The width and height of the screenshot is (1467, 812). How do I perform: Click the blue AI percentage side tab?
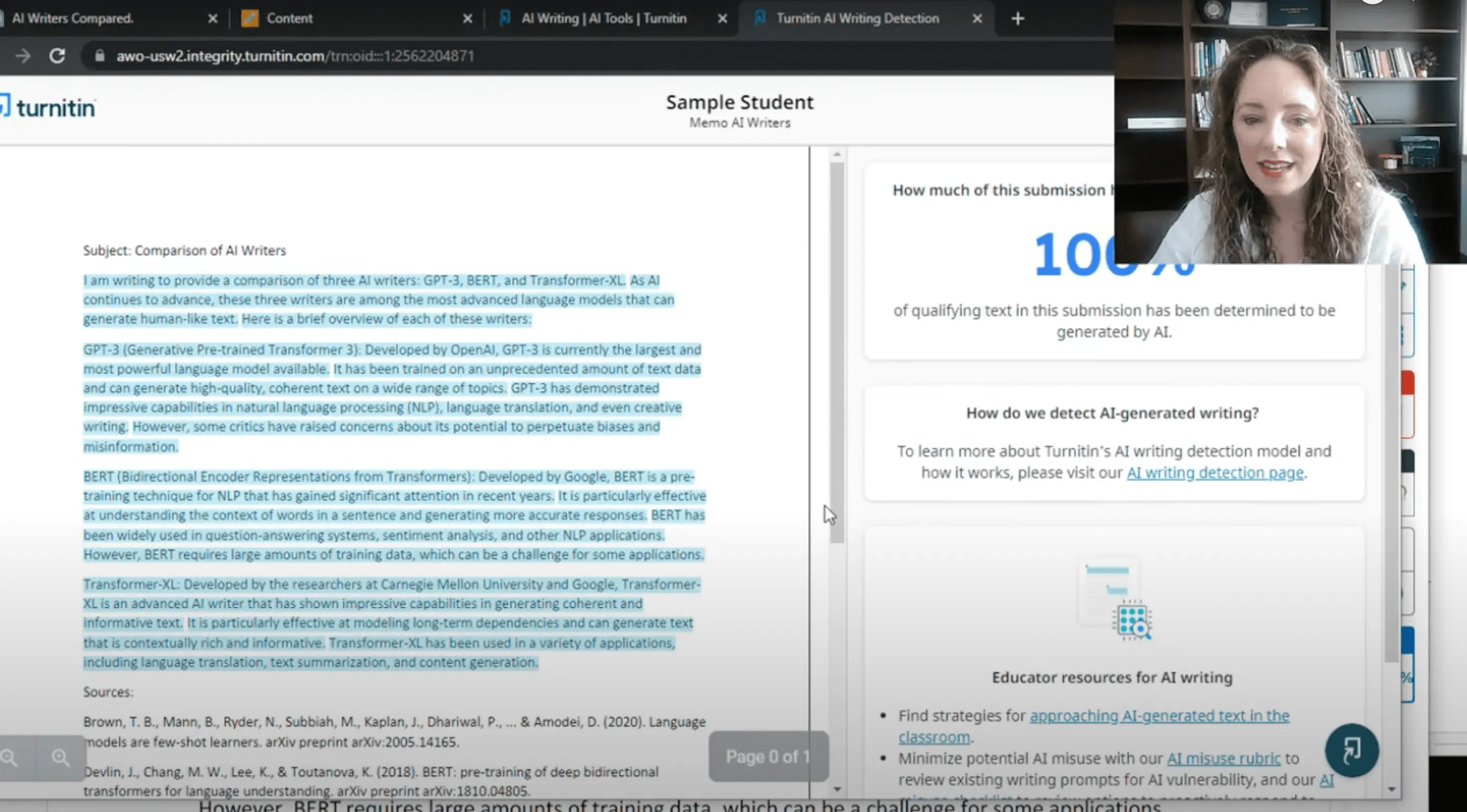coord(1407,665)
